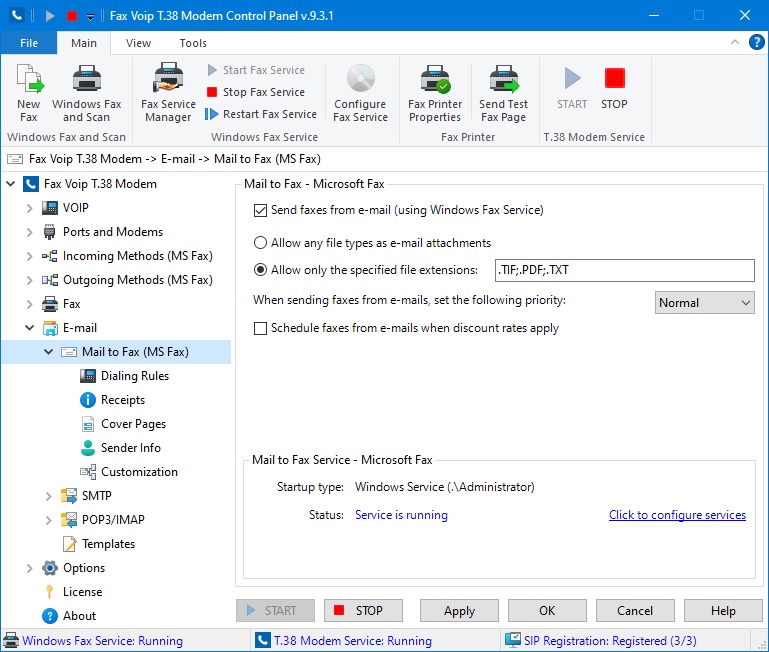Click the Apply button
769x652 pixels.
click(x=460, y=611)
